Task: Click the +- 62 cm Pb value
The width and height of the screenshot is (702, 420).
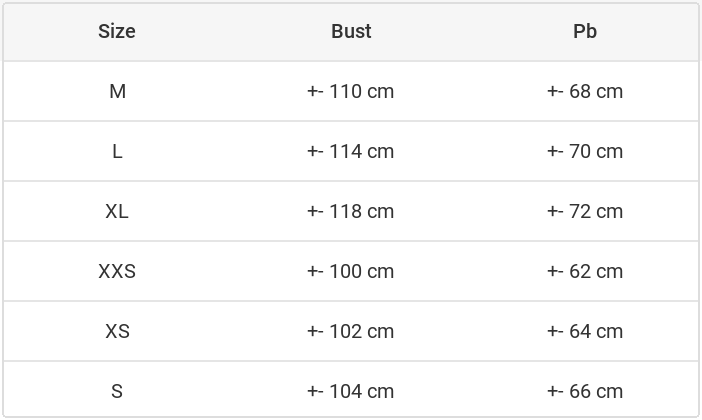Action: (585, 271)
